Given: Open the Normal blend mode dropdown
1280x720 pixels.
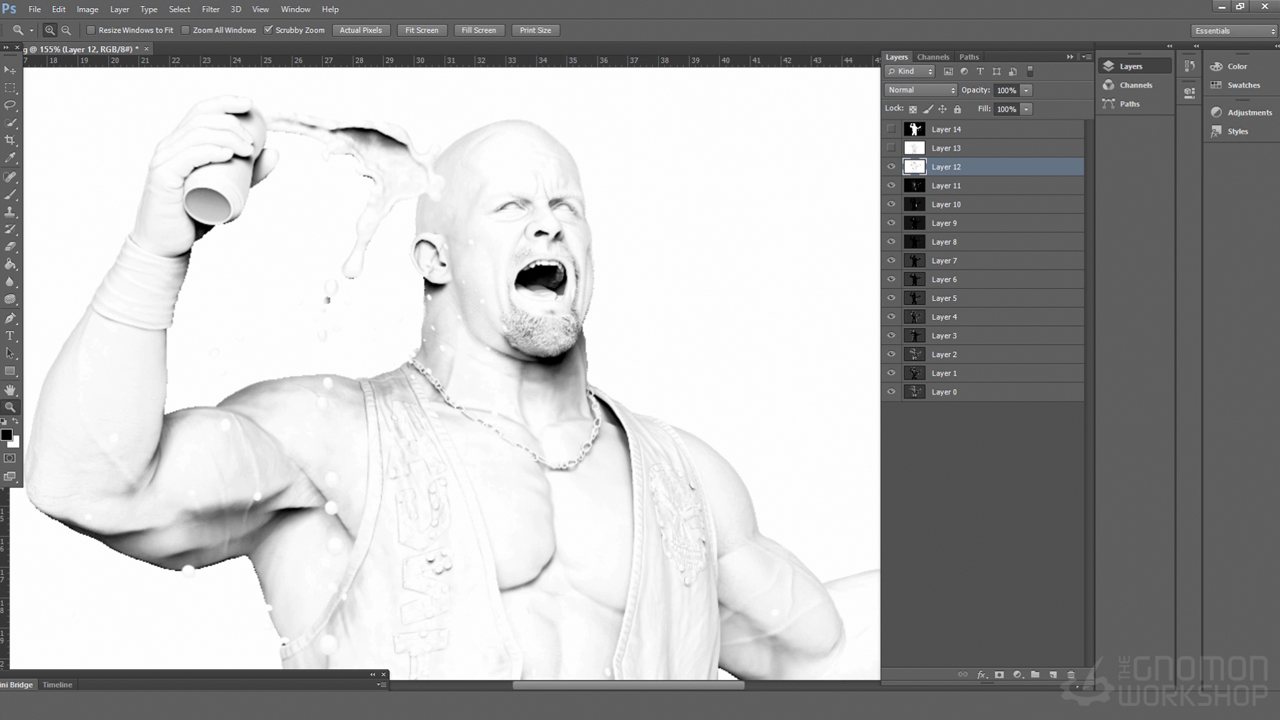Looking at the screenshot, I should [920, 90].
